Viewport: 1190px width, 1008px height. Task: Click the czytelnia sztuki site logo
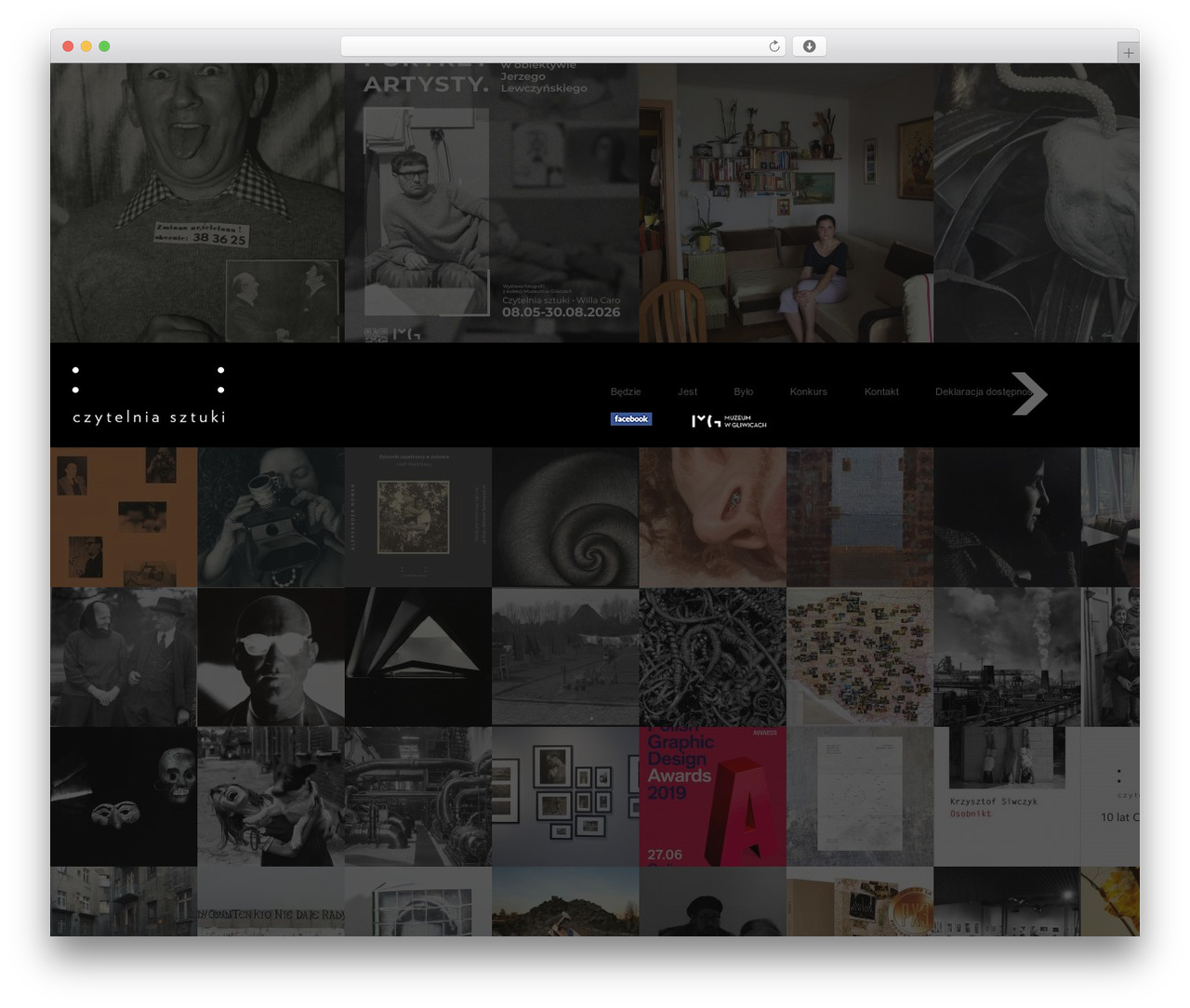[149, 396]
